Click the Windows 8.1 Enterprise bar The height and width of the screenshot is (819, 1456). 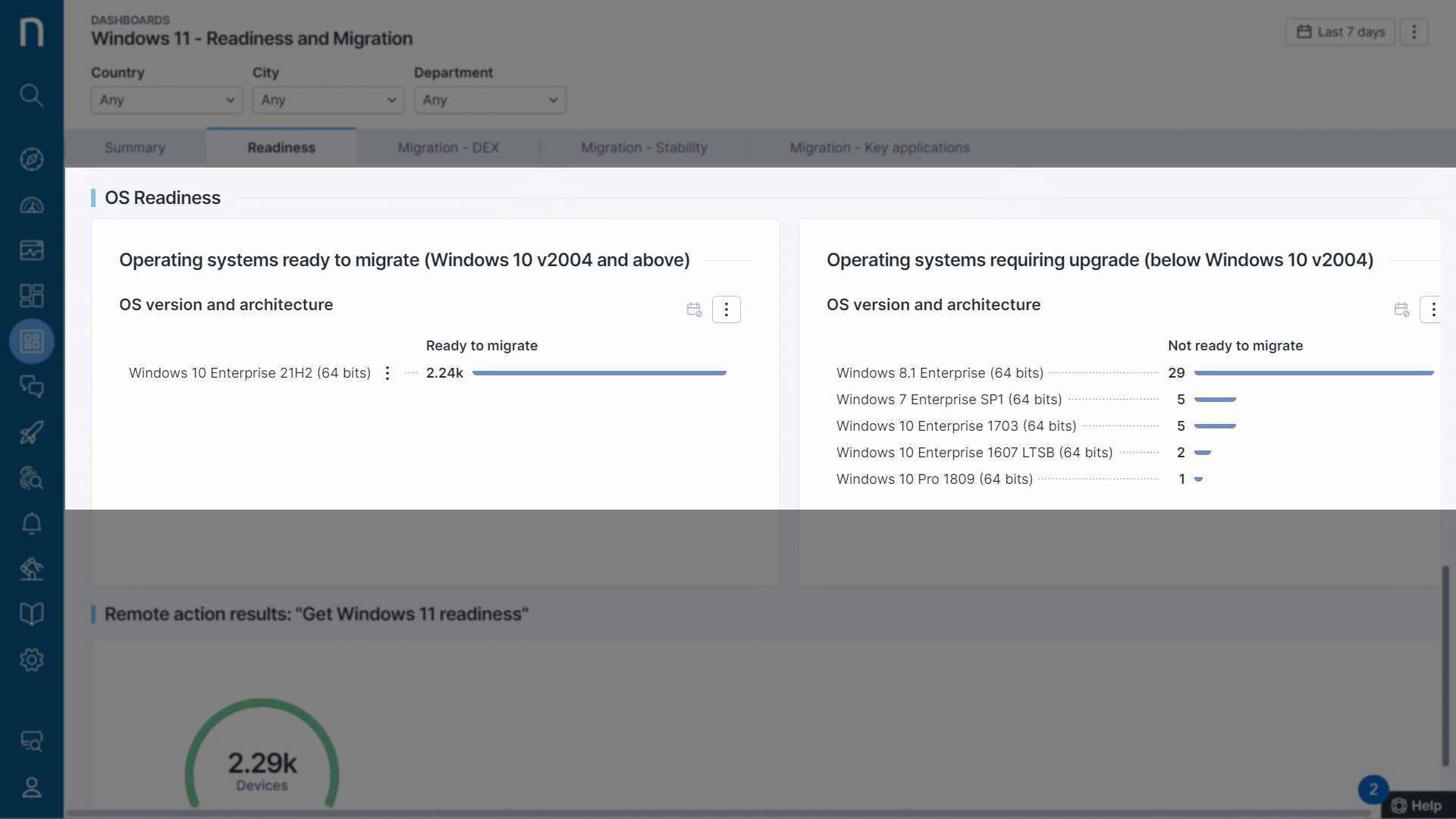coord(1313,373)
